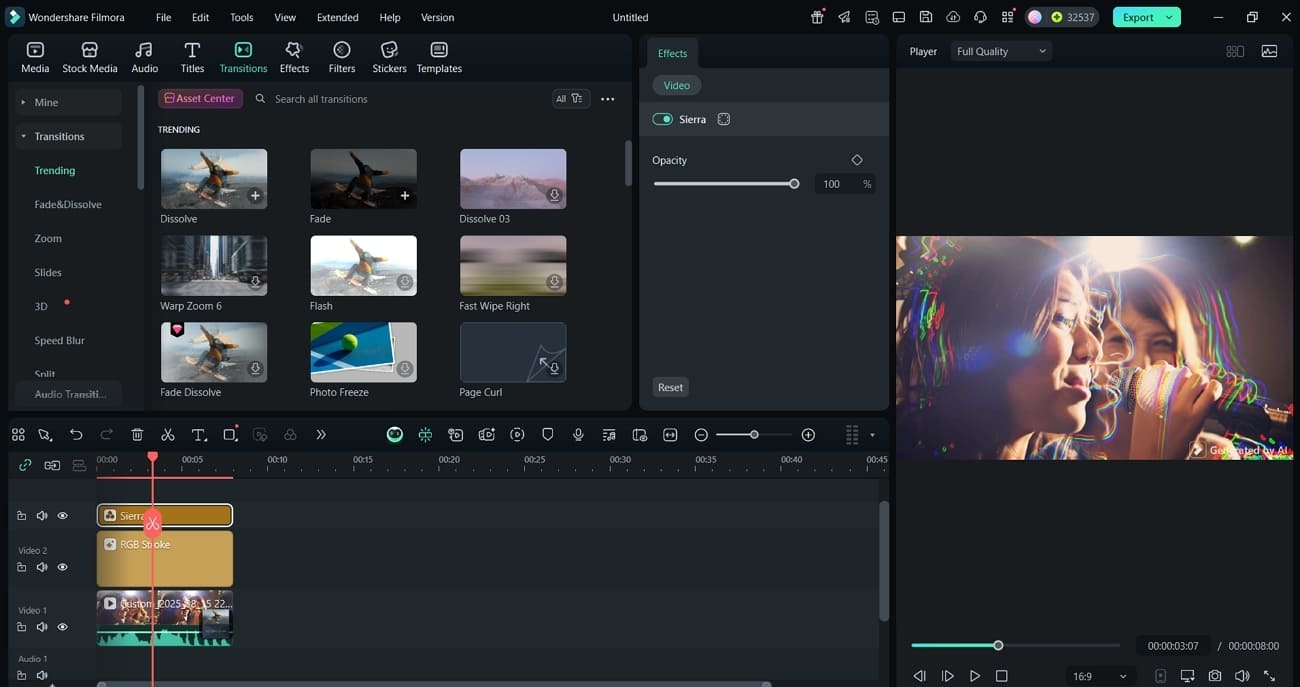Click the Video pill button
This screenshot has height=687, width=1300.
pyautogui.click(x=677, y=85)
